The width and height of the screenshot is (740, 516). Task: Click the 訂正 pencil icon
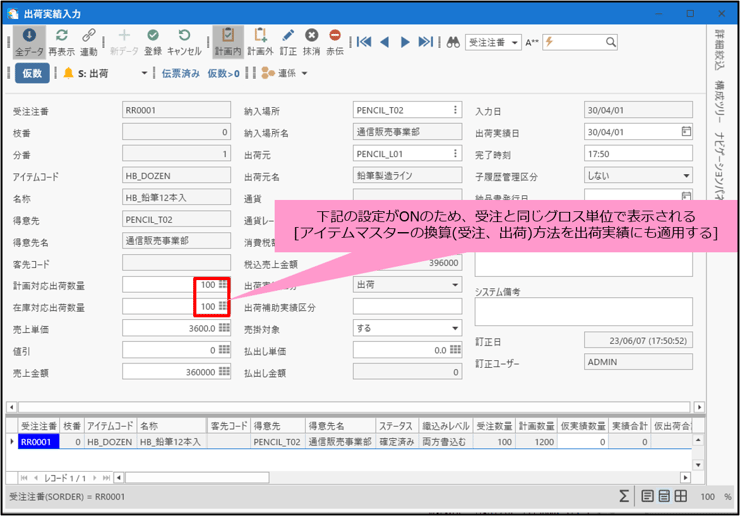(288, 42)
